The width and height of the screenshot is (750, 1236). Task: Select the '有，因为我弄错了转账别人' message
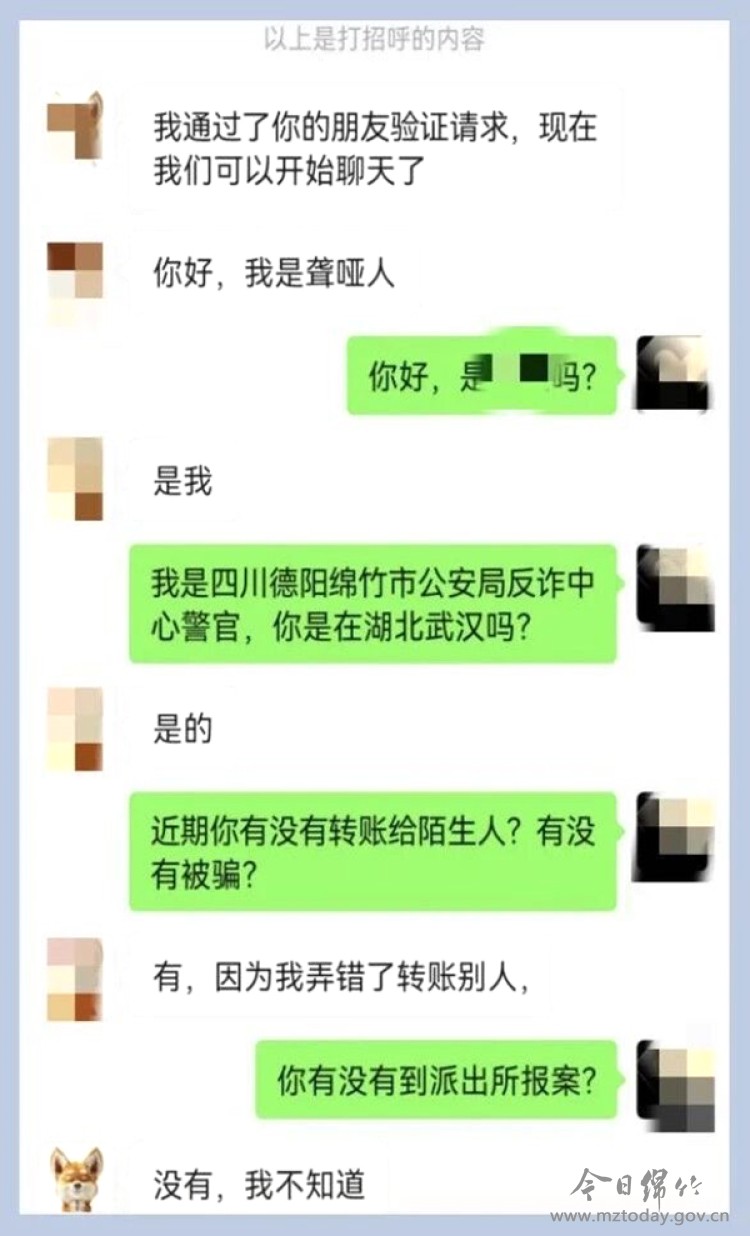[x=341, y=976]
